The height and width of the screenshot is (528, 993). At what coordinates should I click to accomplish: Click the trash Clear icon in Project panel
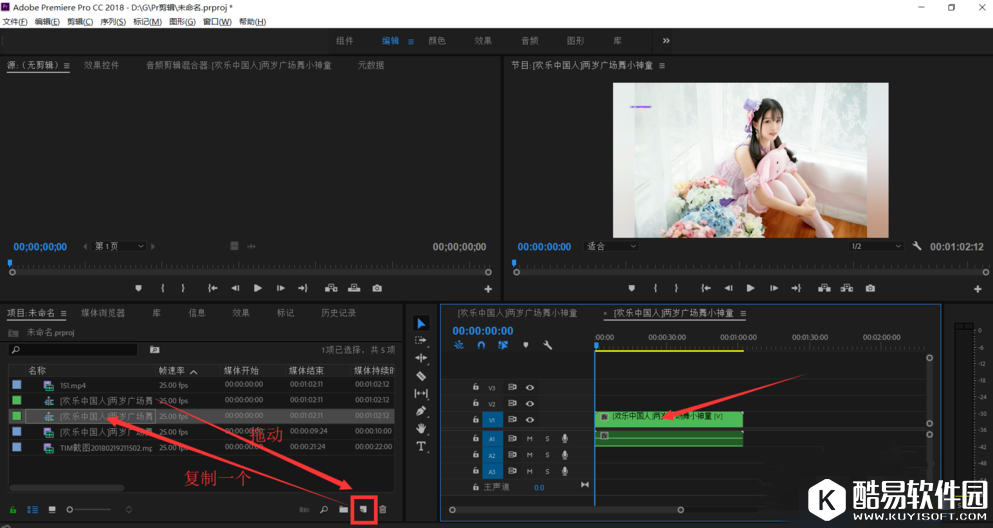point(382,510)
